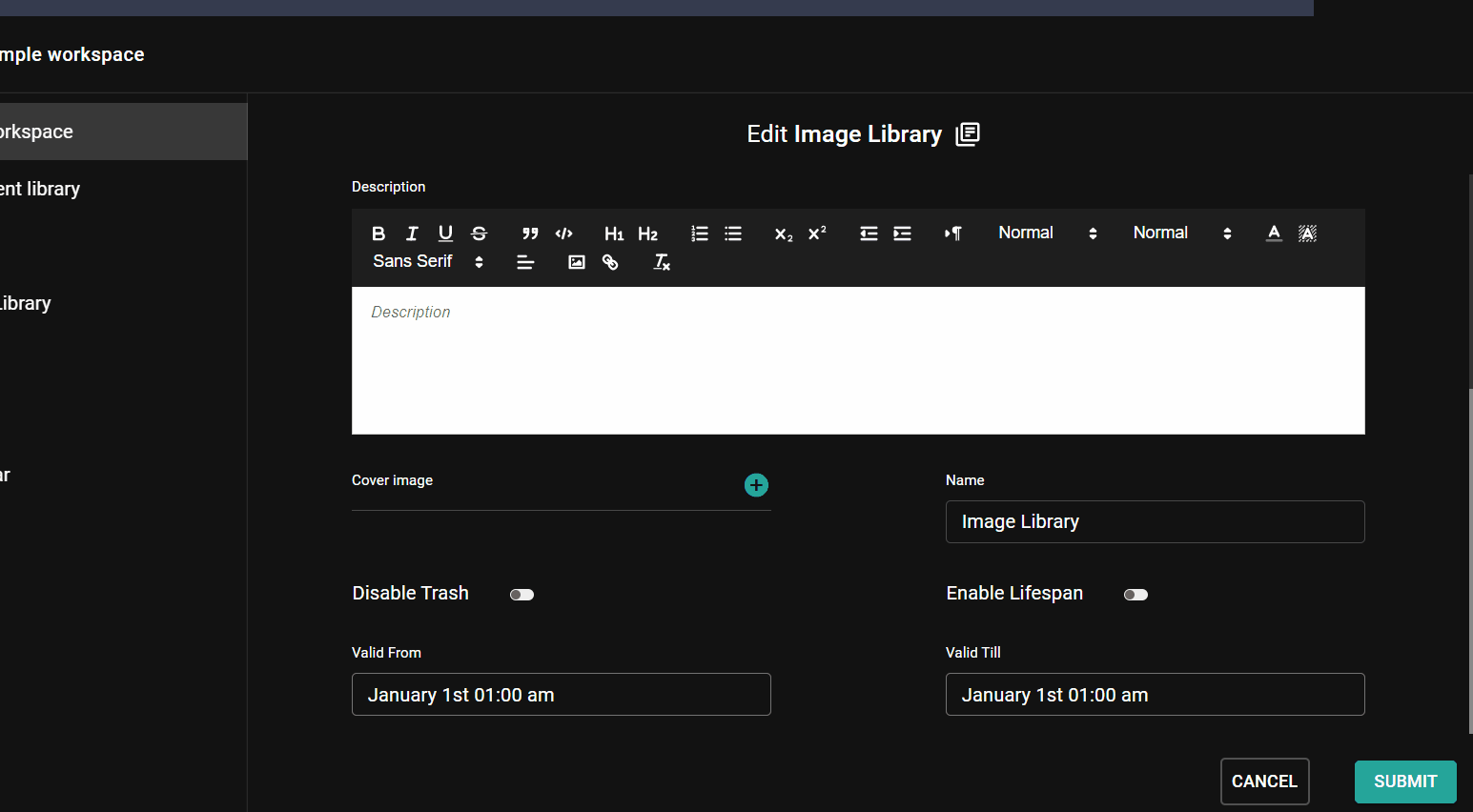Clear text formatting

tap(662, 262)
